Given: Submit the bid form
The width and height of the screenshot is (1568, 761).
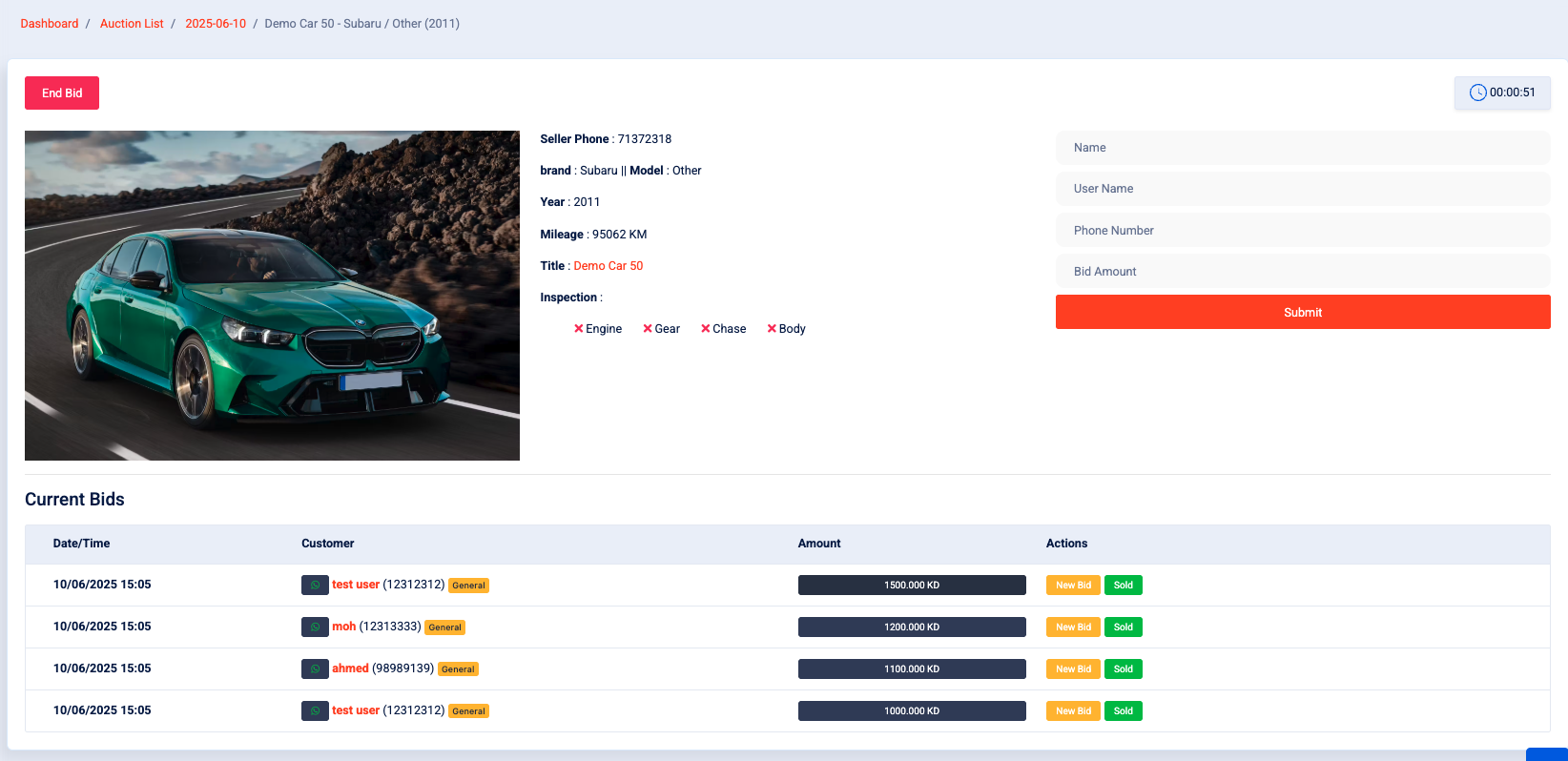Looking at the screenshot, I should (1302, 312).
